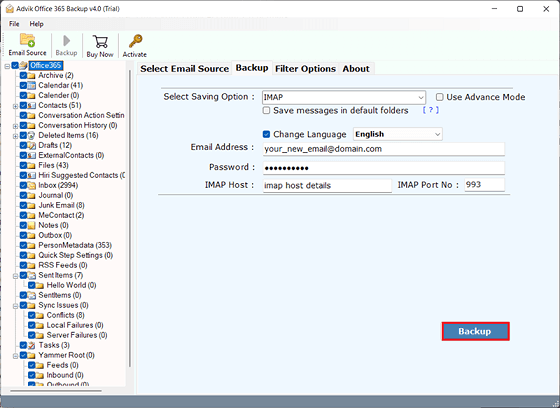Click the Sent Items (7) folder icon
The image size is (560, 408).
point(31,275)
